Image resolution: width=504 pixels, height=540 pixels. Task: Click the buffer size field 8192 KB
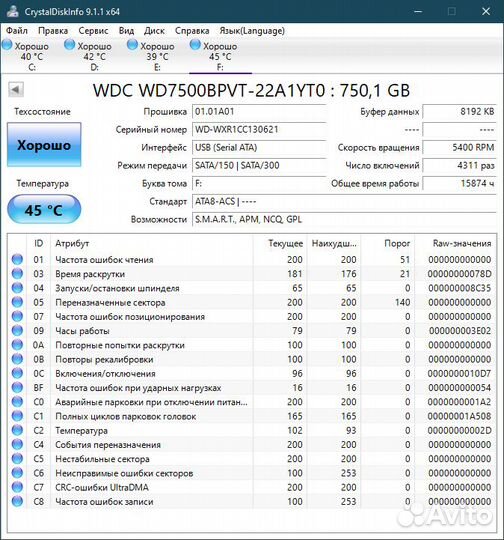[x=459, y=112]
